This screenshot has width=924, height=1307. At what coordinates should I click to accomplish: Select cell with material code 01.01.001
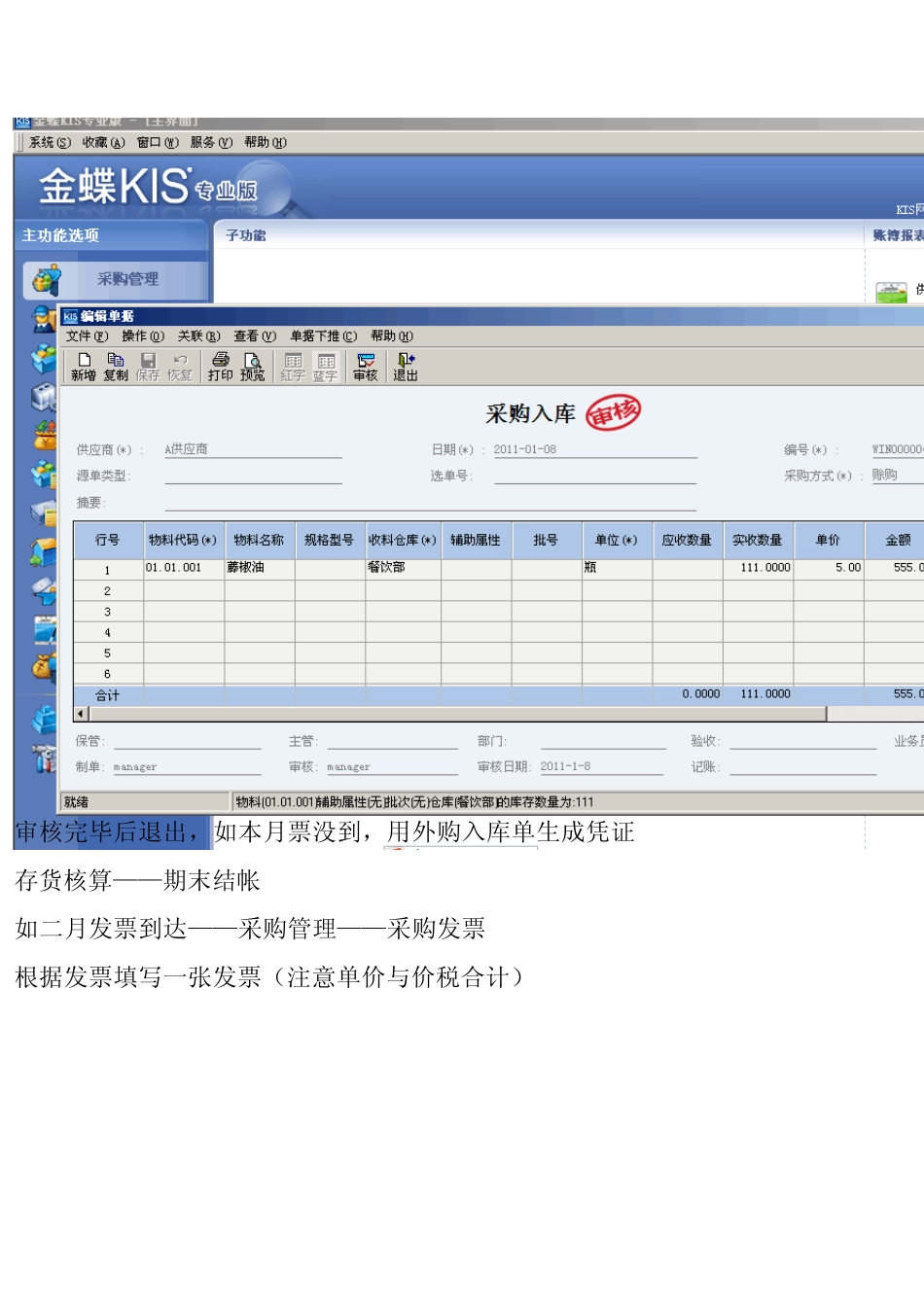[184, 568]
